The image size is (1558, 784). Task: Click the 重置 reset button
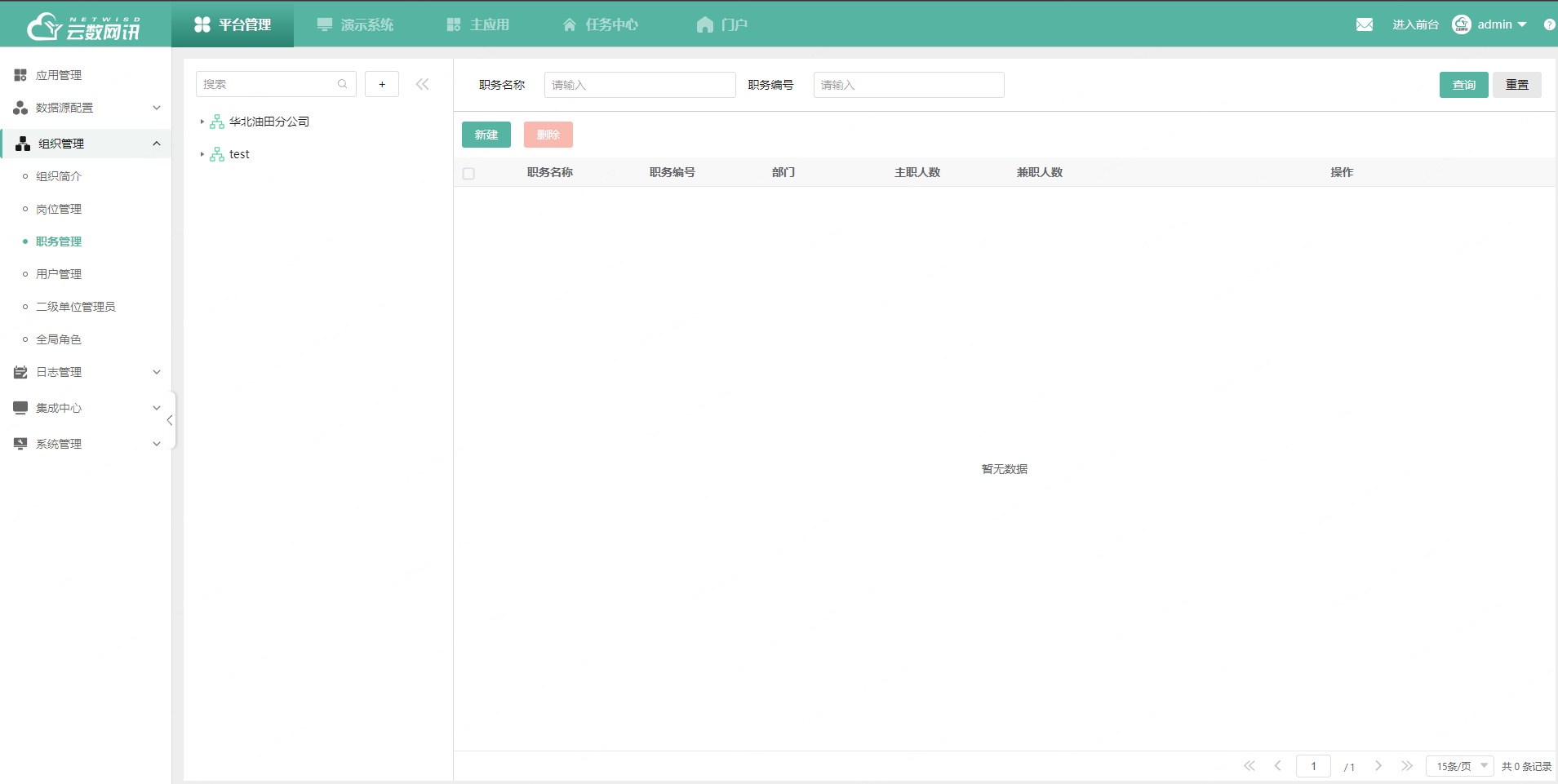[1516, 85]
